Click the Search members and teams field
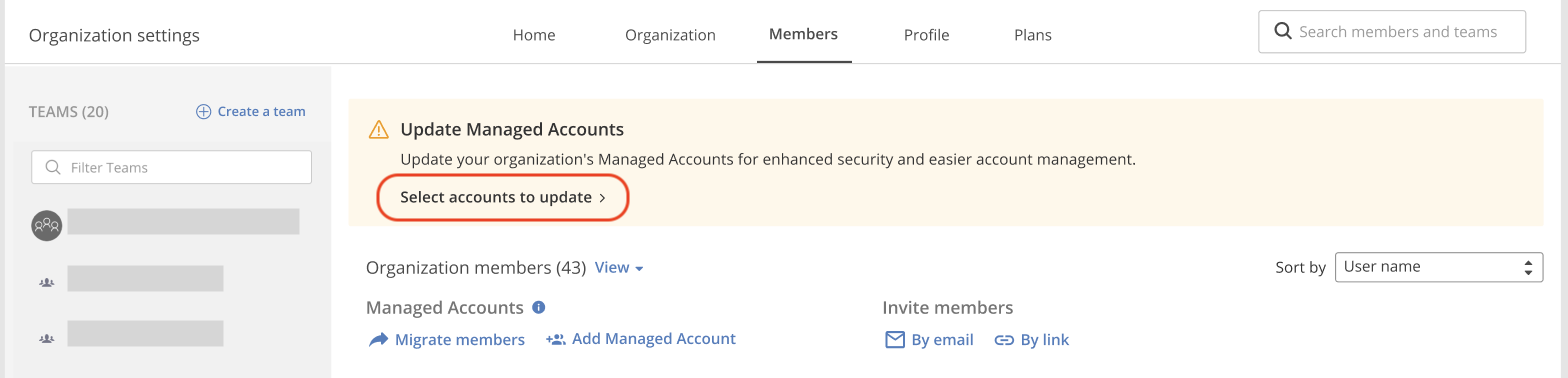 (1392, 31)
